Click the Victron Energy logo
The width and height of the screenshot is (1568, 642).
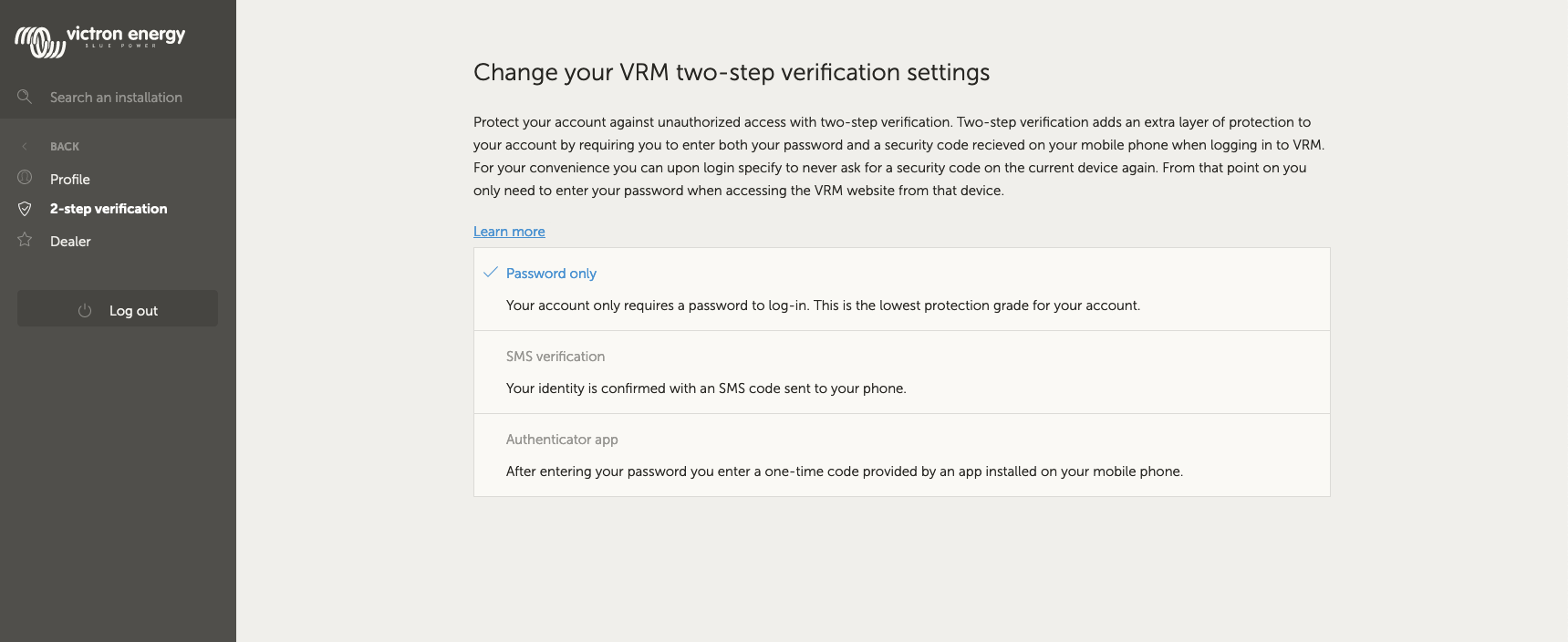pyautogui.click(x=100, y=40)
